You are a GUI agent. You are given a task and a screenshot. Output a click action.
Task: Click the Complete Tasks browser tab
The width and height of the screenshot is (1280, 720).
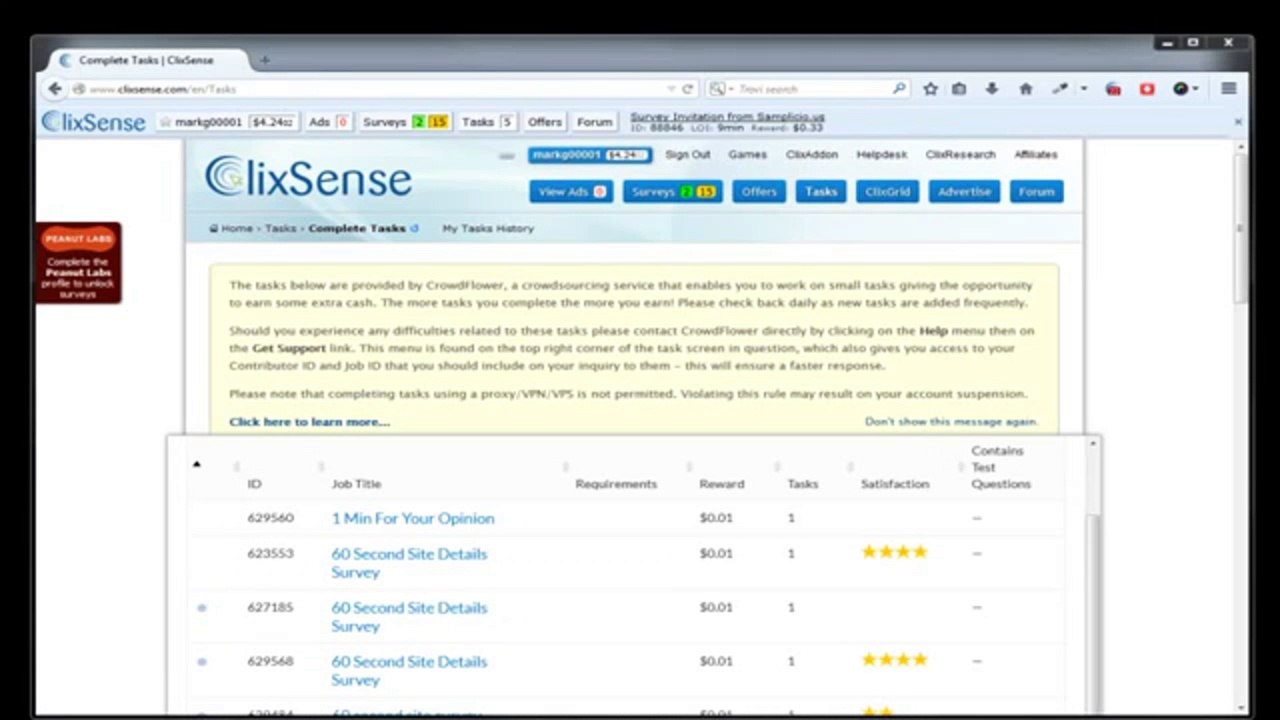(146, 60)
